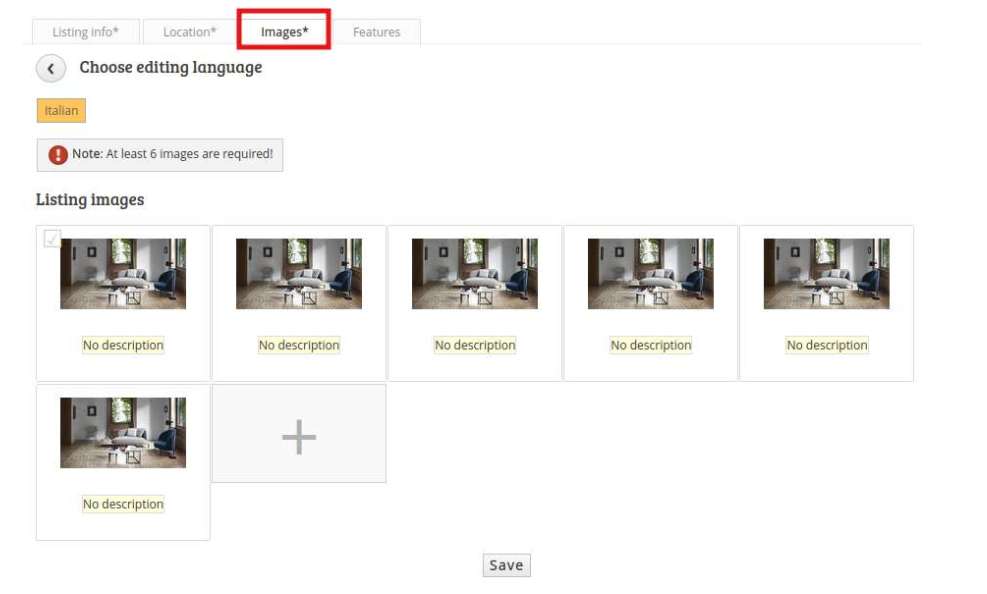Edit the No description label under the first image
The height and width of the screenshot is (594, 987).
tap(123, 345)
